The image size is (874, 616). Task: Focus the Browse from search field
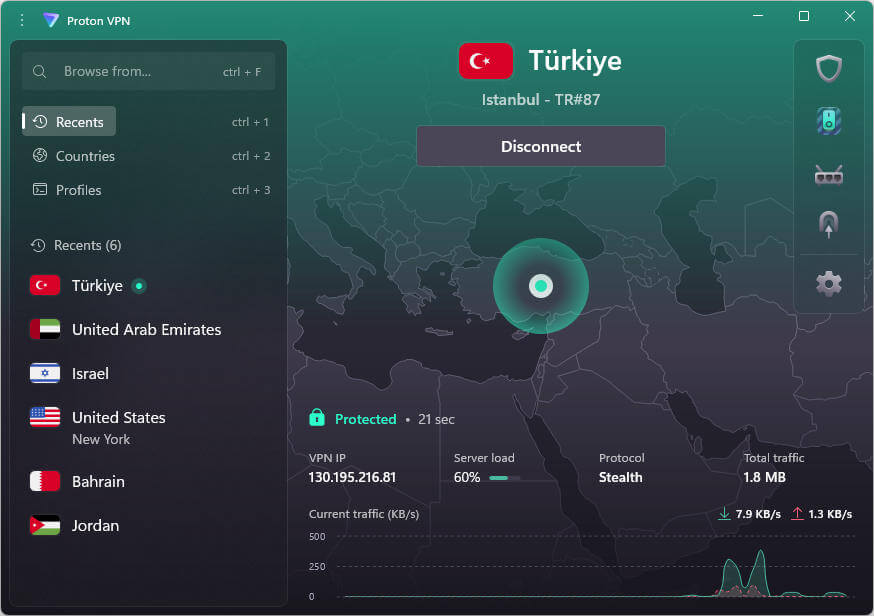pos(149,71)
